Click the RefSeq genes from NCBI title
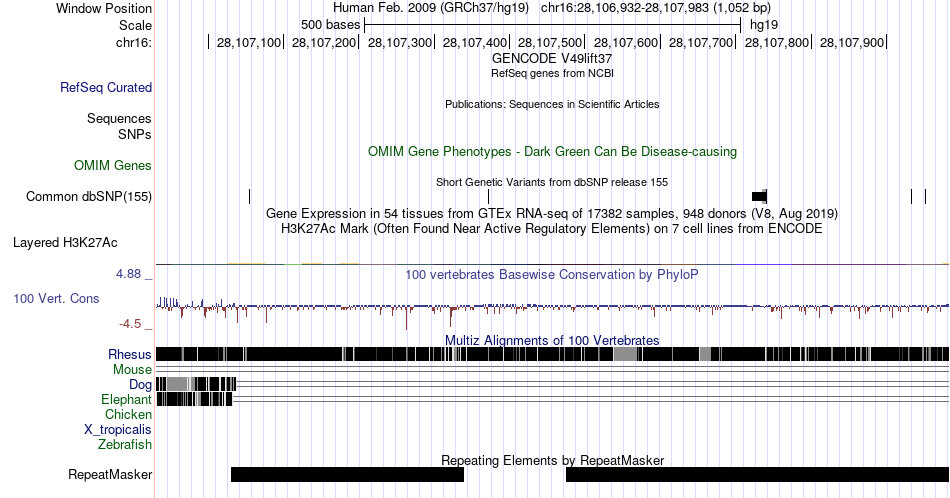The width and height of the screenshot is (950, 498). (x=552, y=73)
